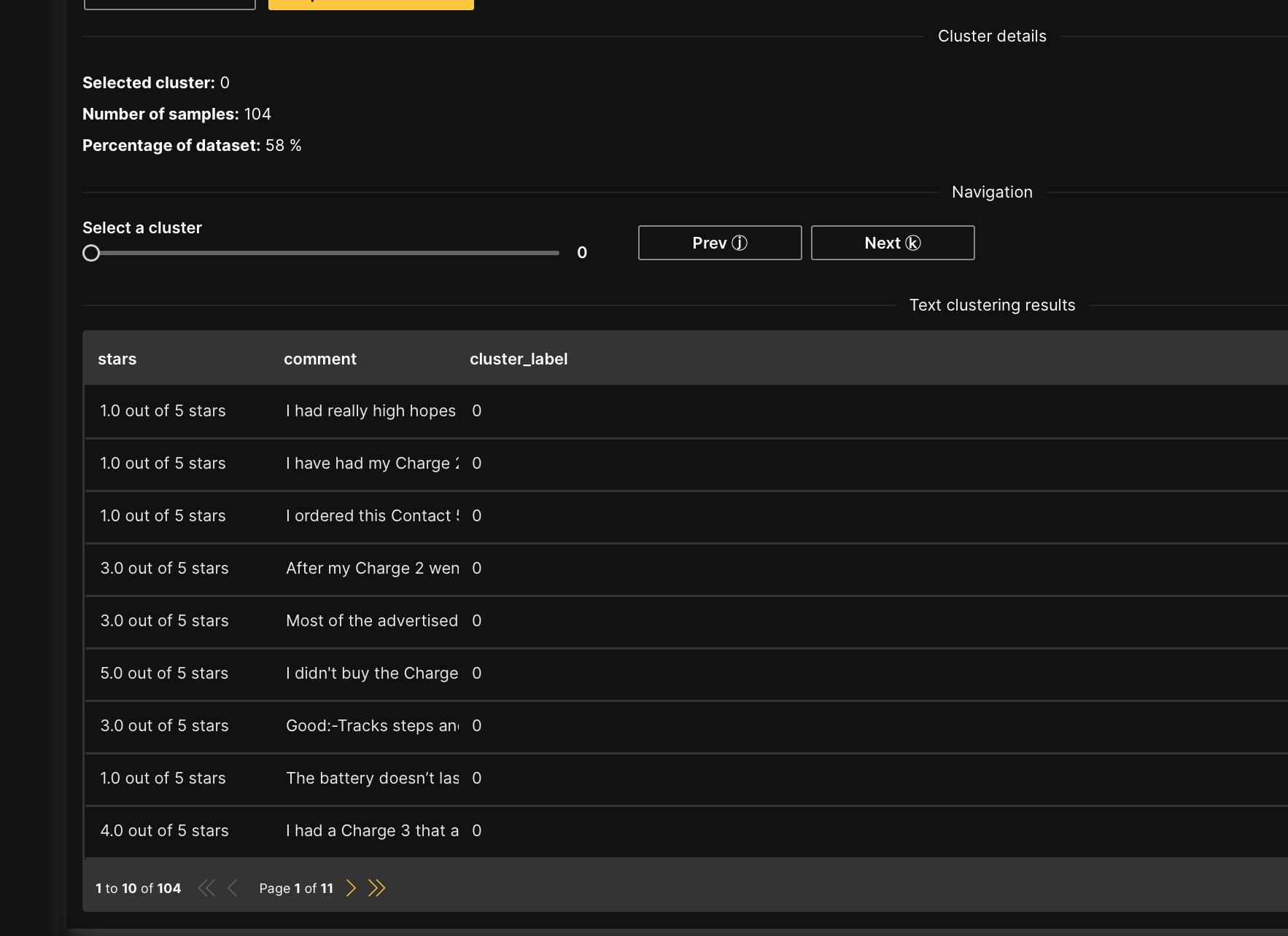Select the 'I have had my Charge' comment

pos(372,464)
